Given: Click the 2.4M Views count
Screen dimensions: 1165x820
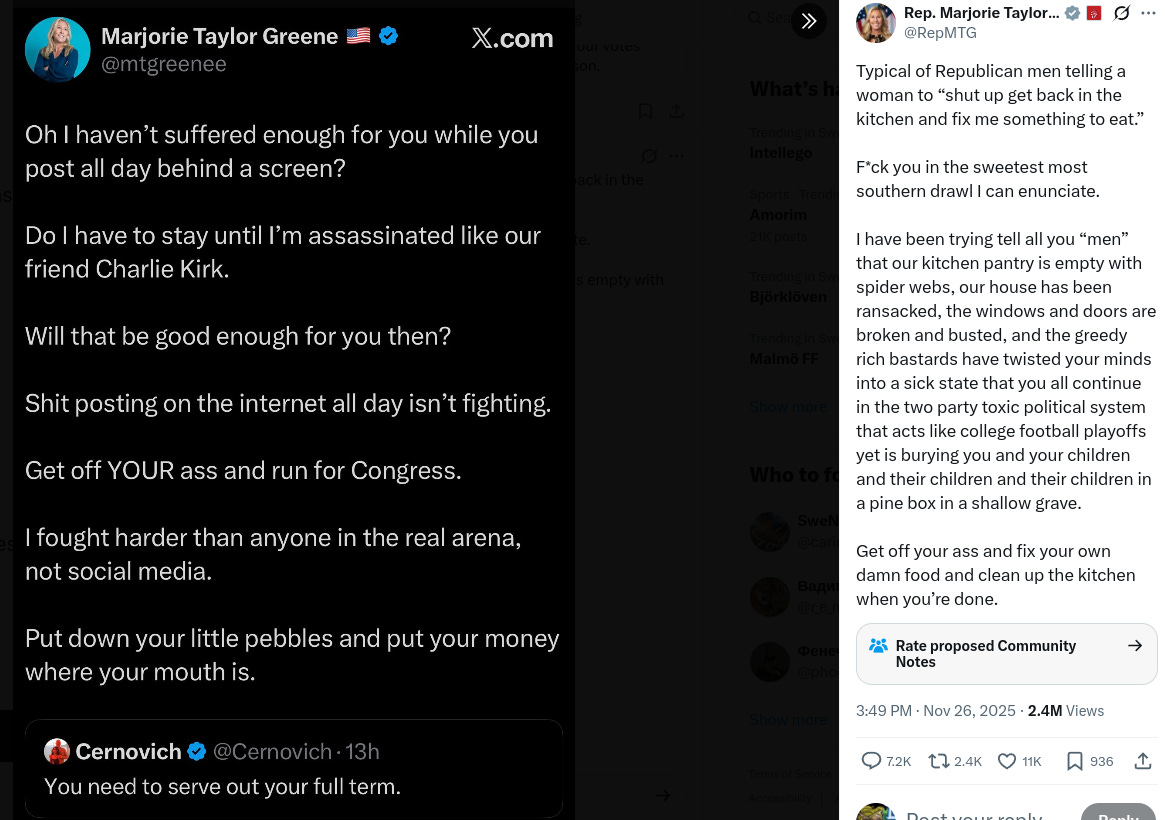Looking at the screenshot, I should pos(1065,711).
